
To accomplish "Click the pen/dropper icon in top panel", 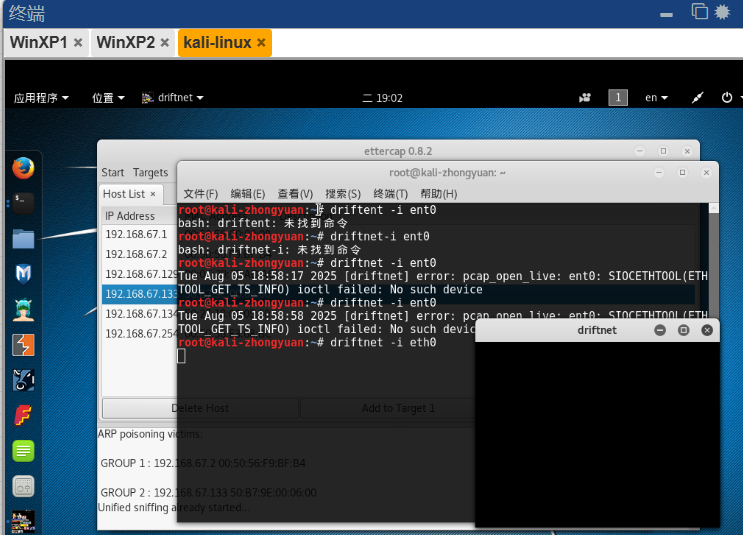I will coord(697,98).
